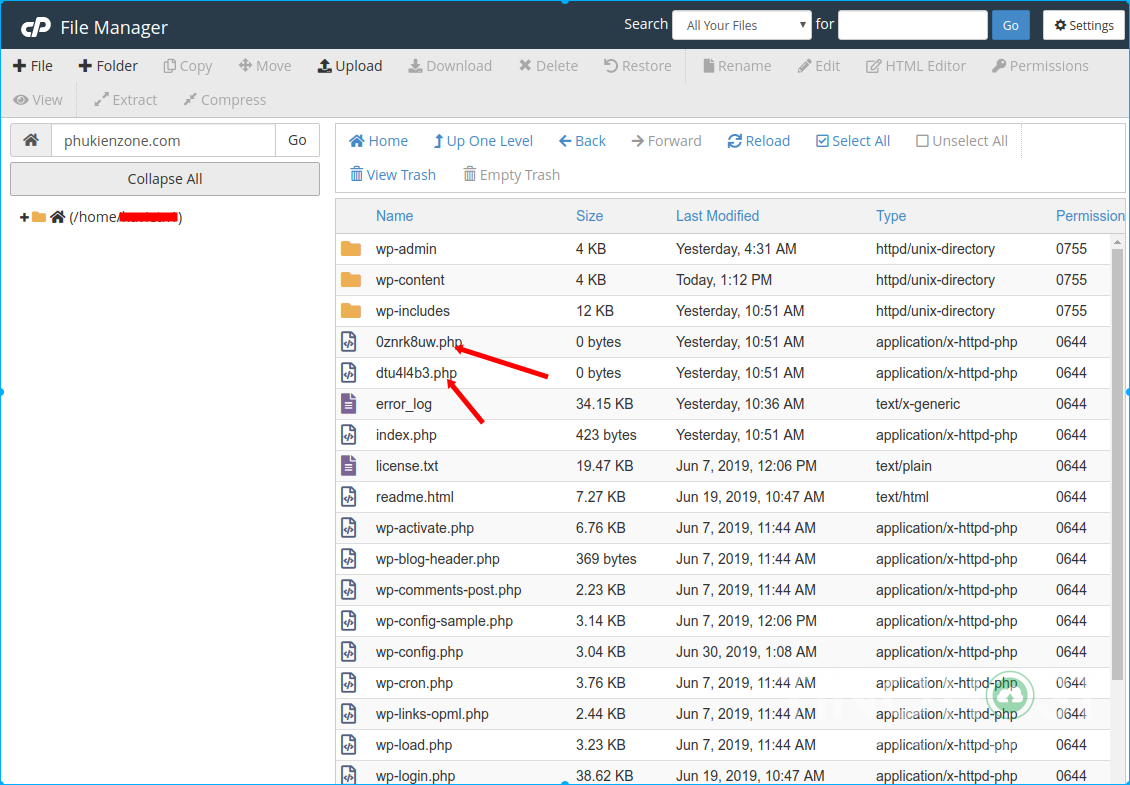Click the Go button next to search field

tap(1010, 25)
